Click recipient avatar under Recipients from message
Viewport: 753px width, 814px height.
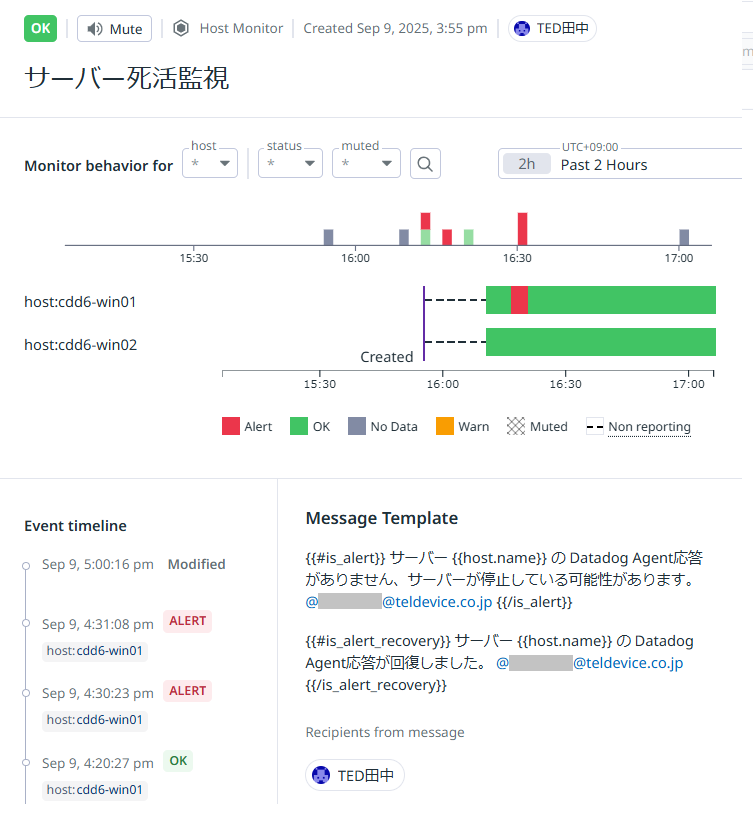(x=321, y=775)
